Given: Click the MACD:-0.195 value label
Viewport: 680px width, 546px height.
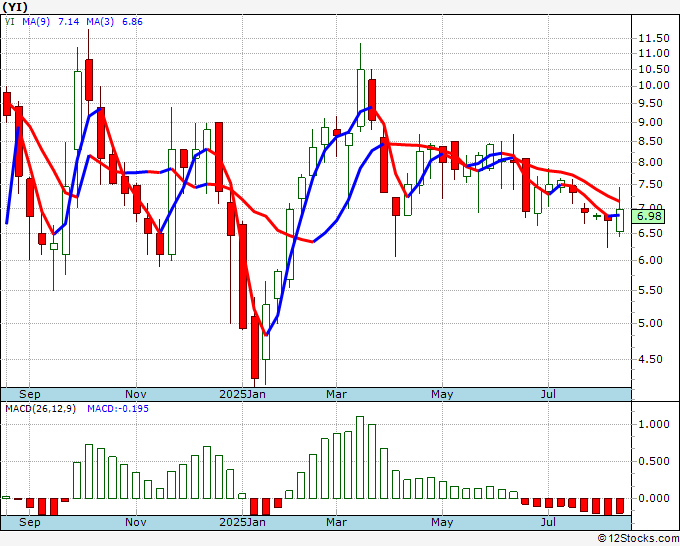Looking at the screenshot, I should tap(118, 409).
